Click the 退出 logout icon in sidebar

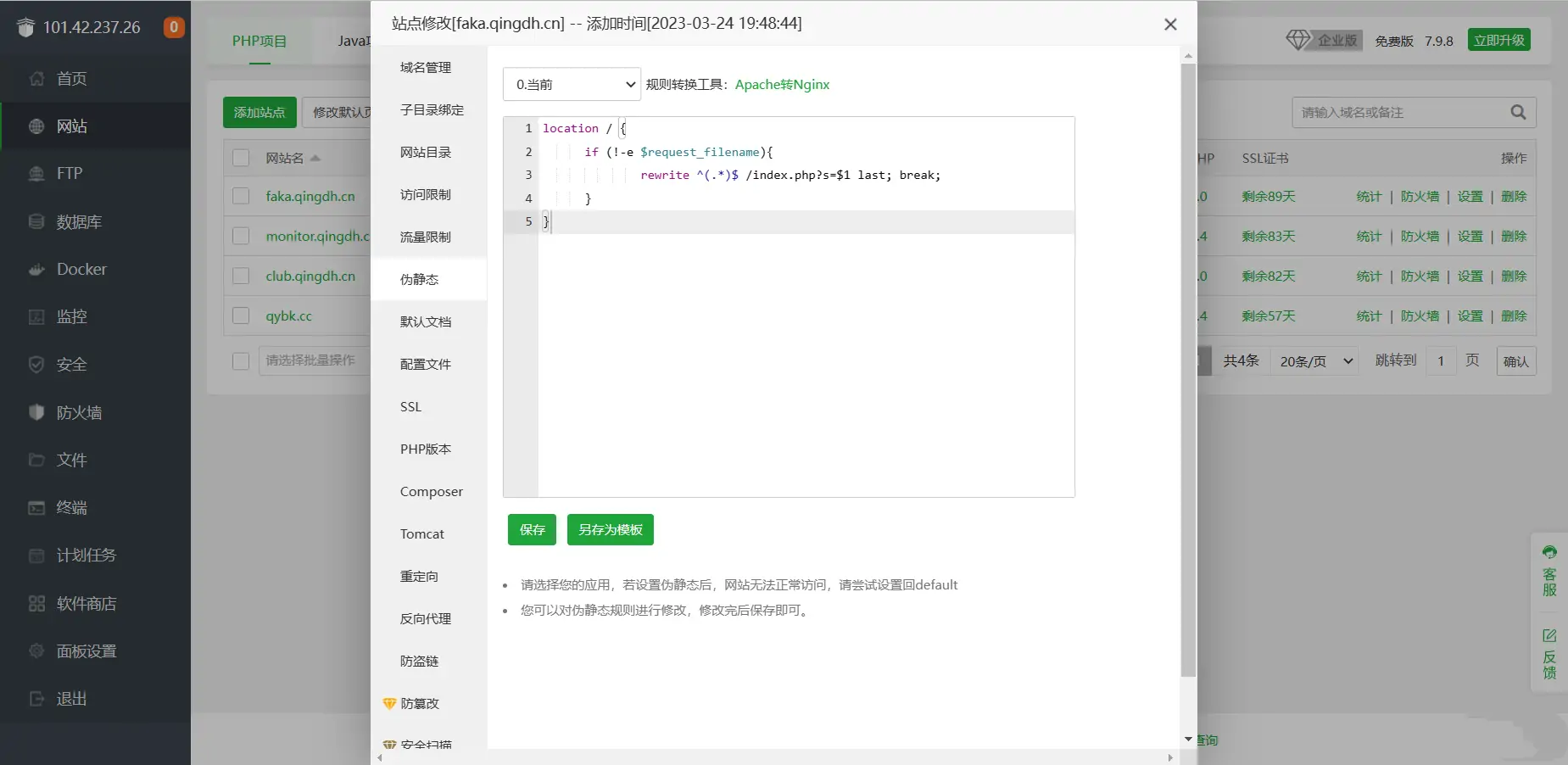[x=36, y=699]
